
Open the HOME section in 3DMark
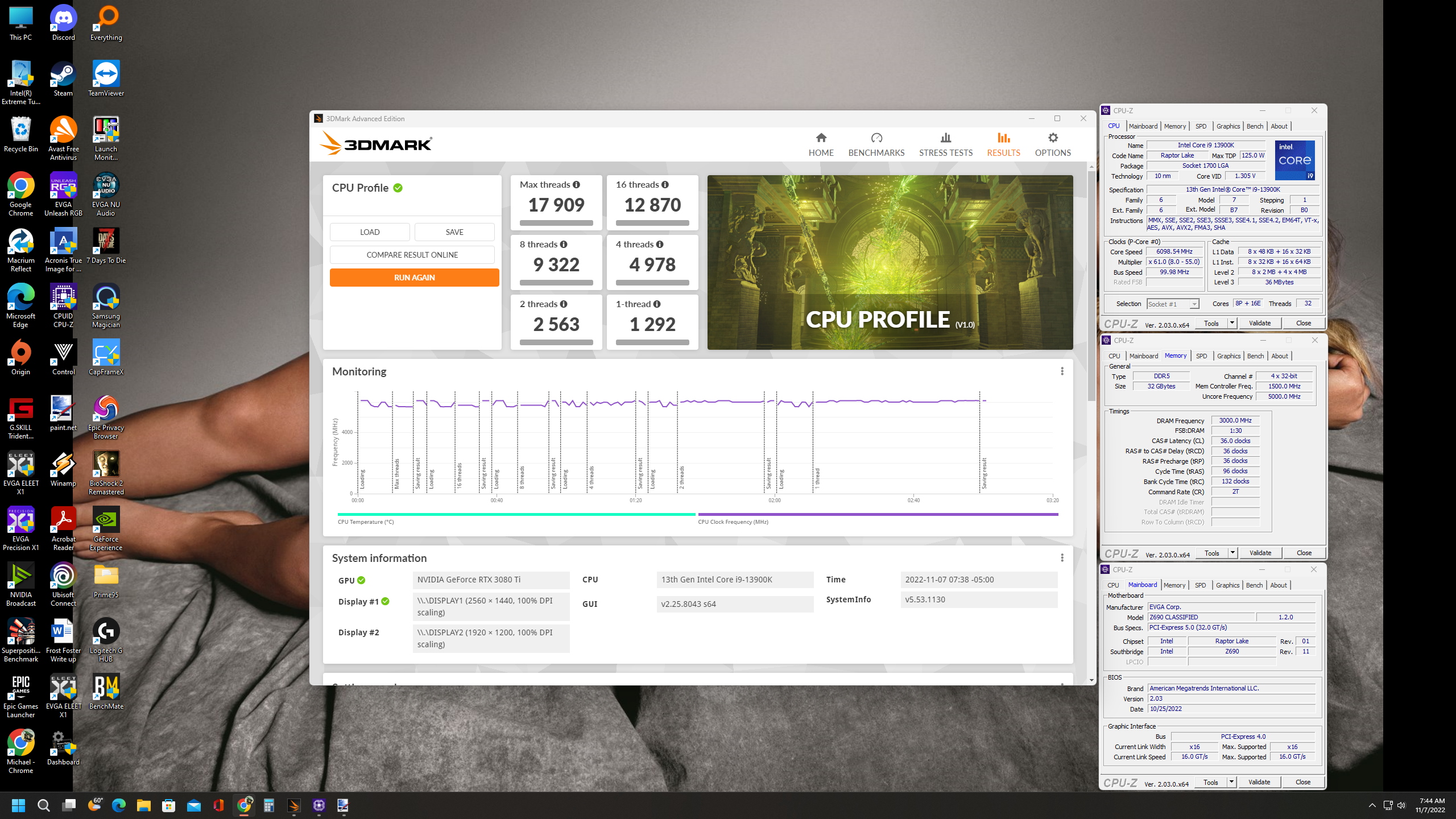click(x=821, y=144)
